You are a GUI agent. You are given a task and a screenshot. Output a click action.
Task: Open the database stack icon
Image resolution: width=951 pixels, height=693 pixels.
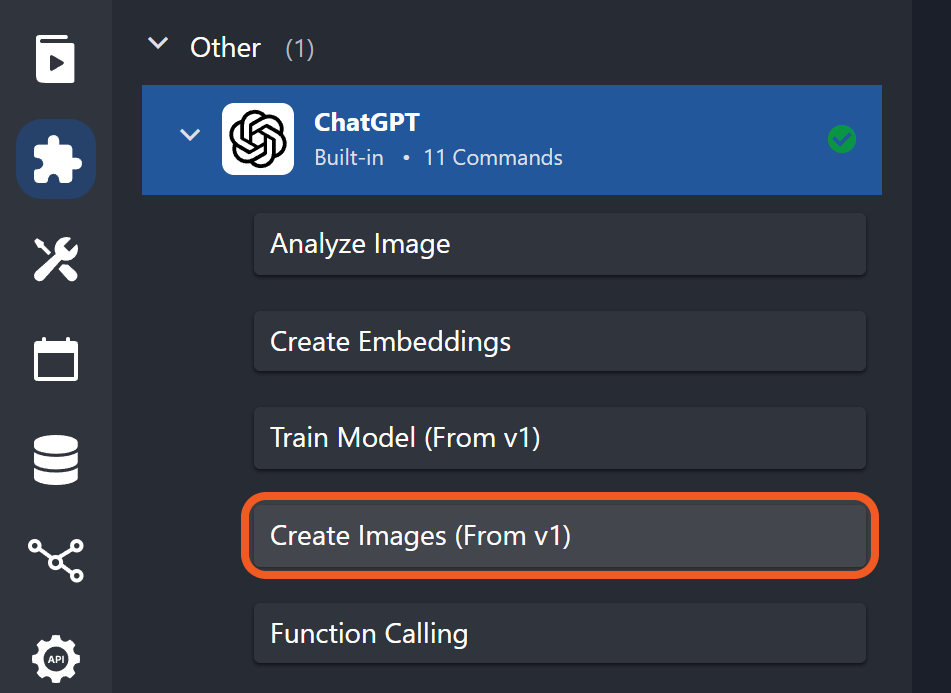[x=56, y=459]
